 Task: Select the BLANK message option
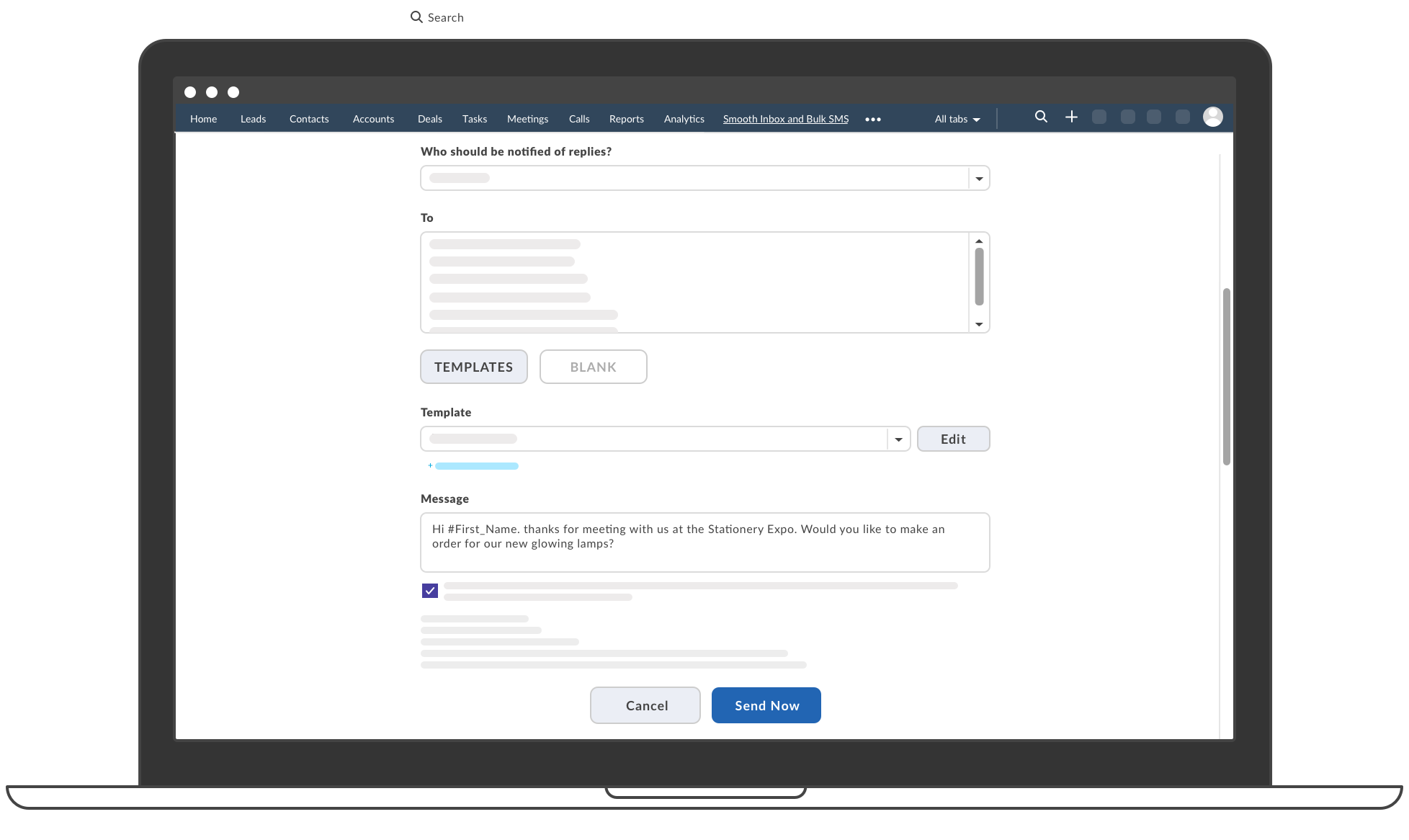click(x=594, y=367)
